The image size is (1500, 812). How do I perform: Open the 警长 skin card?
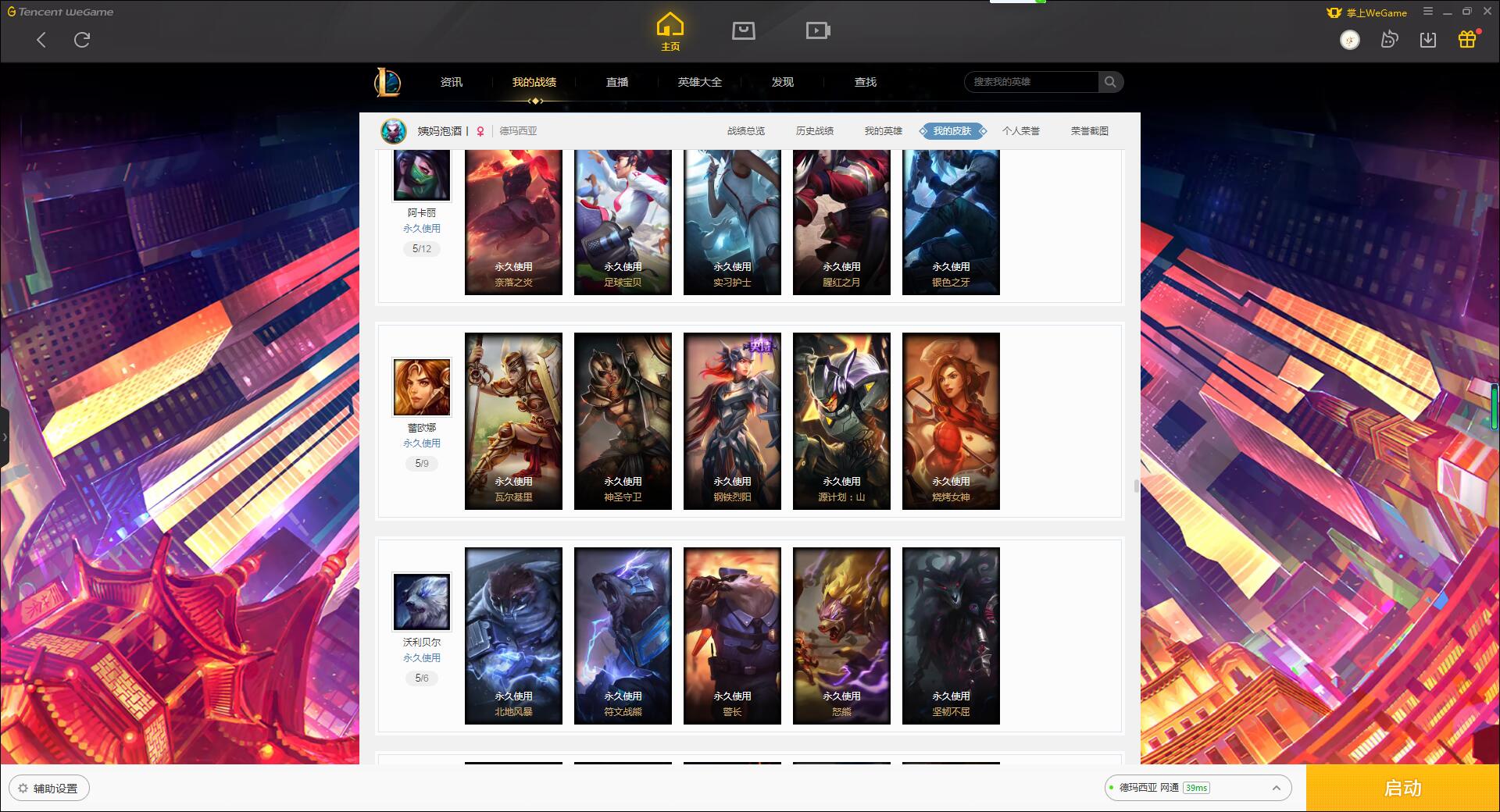[x=732, y=636]
